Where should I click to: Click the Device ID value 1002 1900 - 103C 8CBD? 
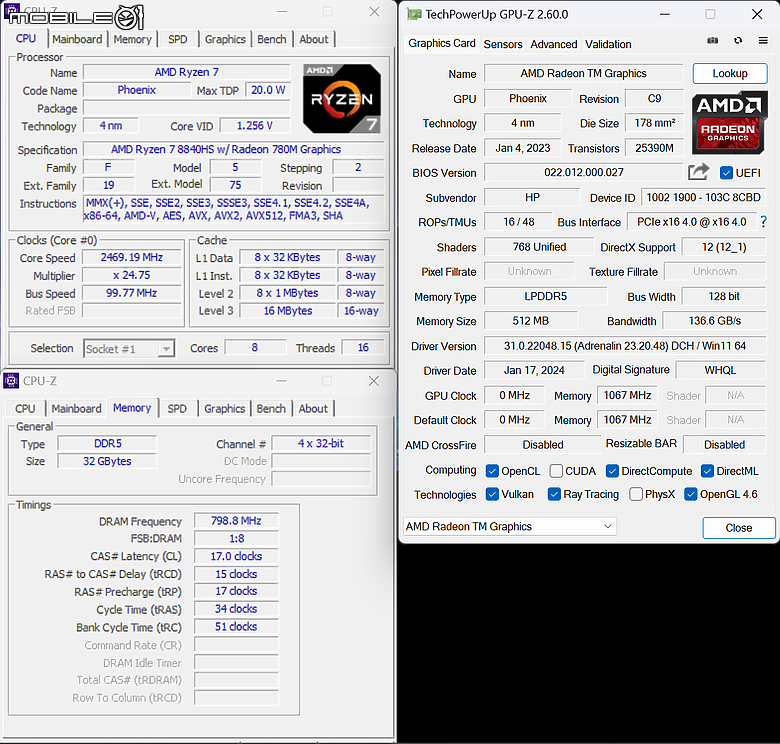(x=703, y=197)
